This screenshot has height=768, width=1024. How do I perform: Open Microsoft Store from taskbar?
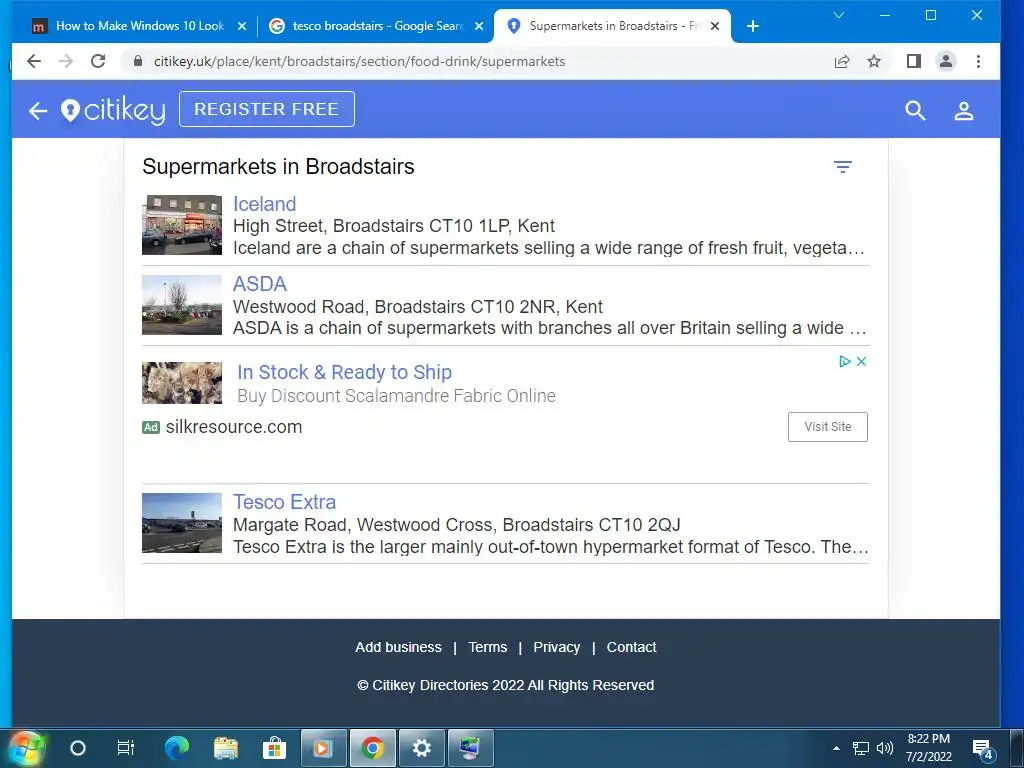pyautogui.click(x=274, y=748)
